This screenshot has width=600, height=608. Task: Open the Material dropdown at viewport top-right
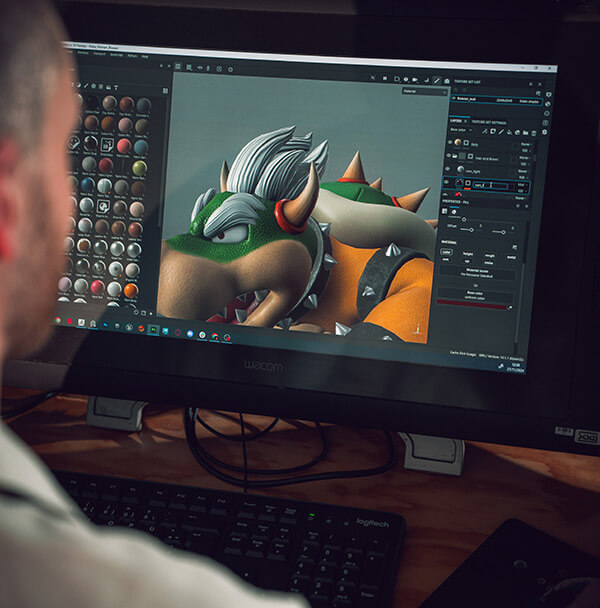425,92
